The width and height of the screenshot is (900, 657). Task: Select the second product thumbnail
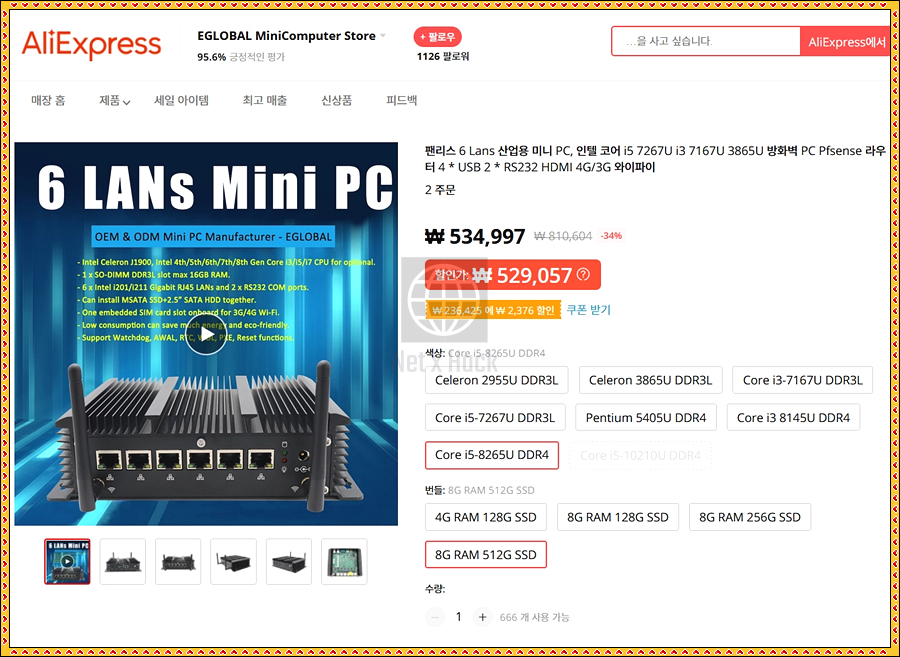[x=123, y=561]
